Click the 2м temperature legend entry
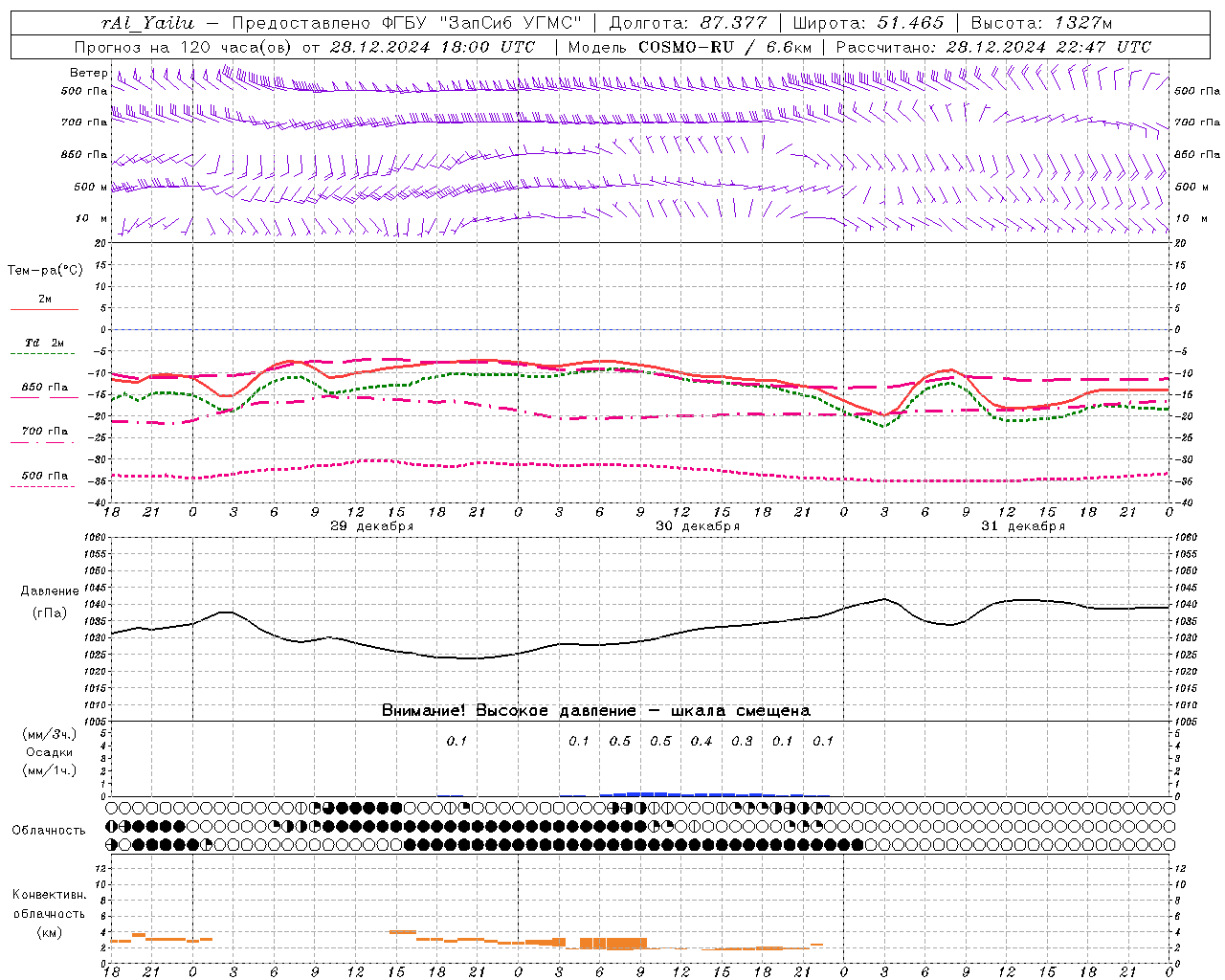 [x=45, y=300]
